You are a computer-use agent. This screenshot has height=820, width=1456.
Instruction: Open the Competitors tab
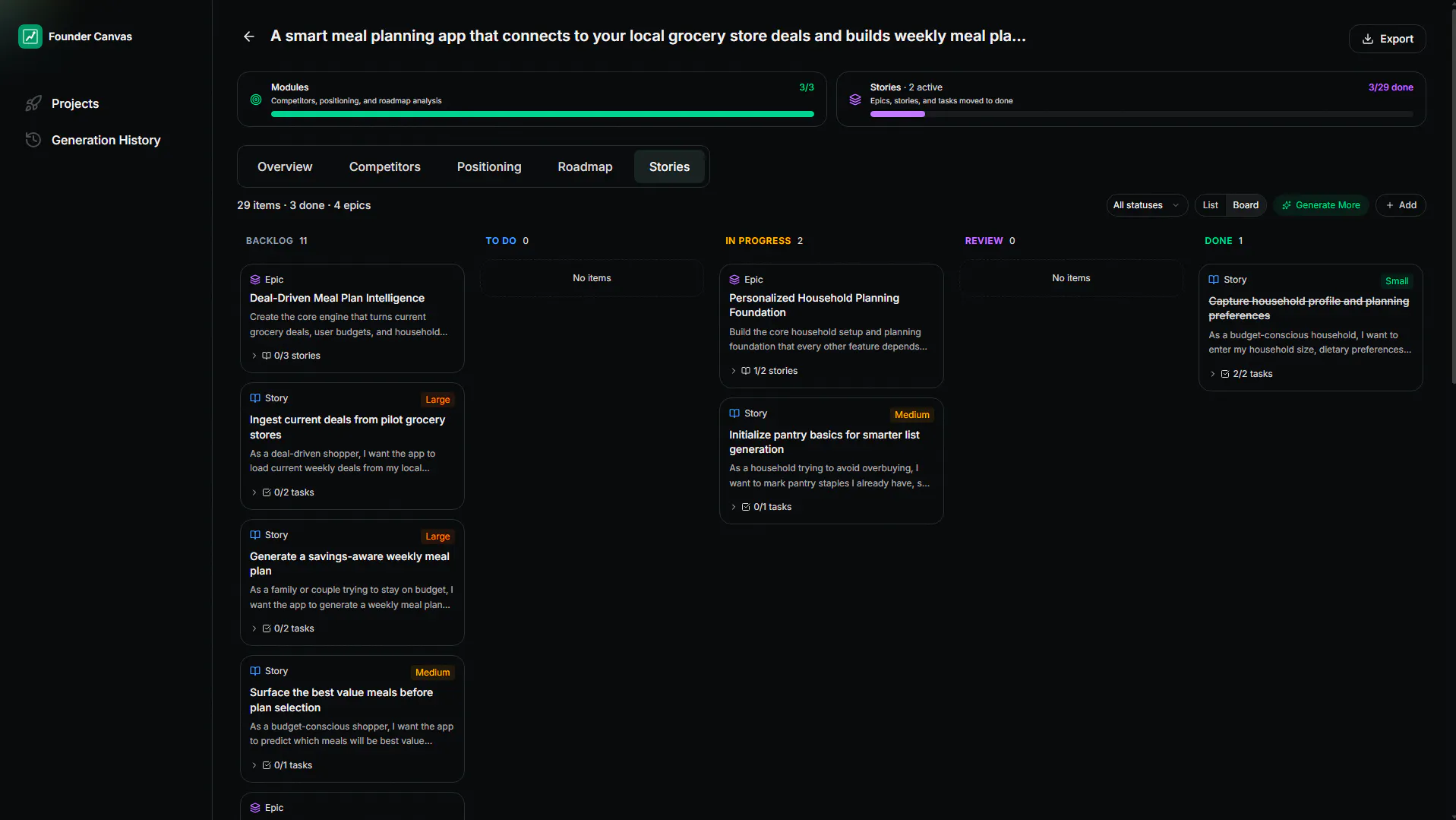point(384,166)
